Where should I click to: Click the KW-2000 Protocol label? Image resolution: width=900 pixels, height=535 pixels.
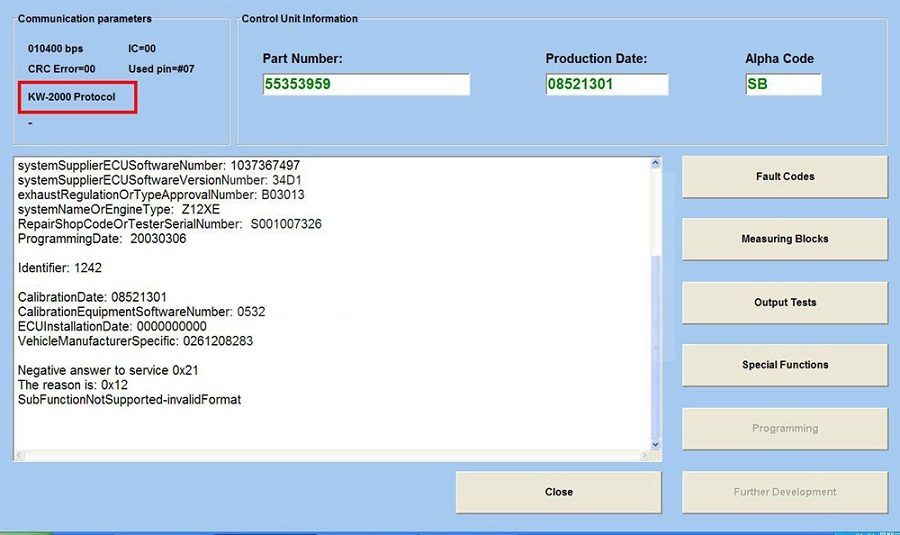pyautogui.click(x=72, y=97)
